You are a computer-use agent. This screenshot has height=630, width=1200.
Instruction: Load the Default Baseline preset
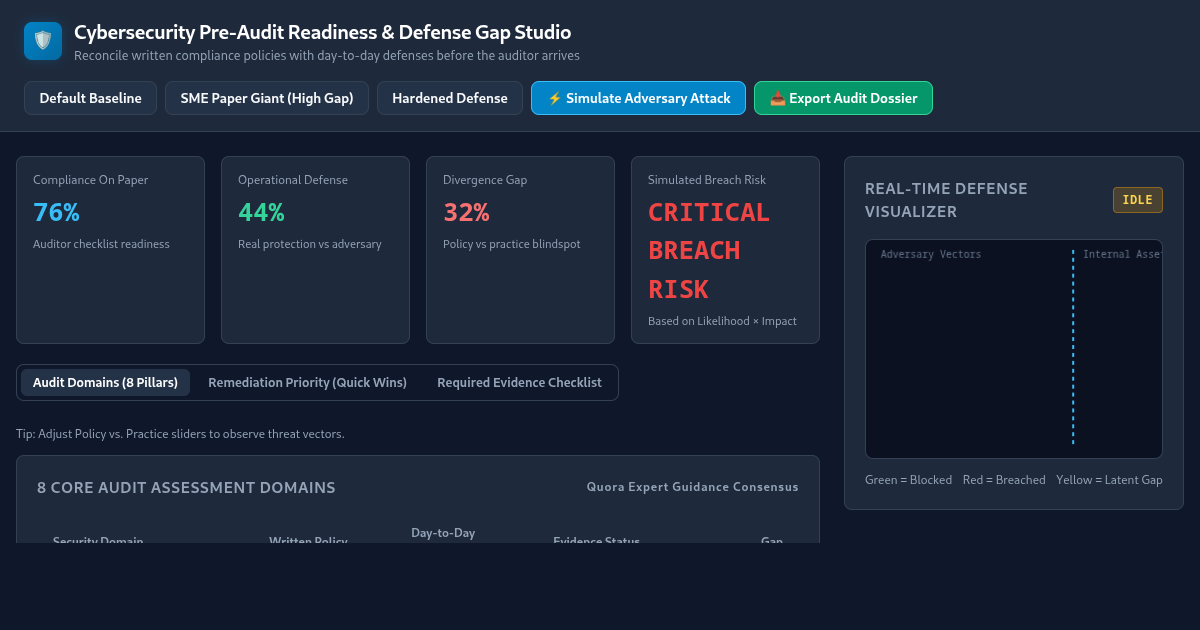point(90,98)
